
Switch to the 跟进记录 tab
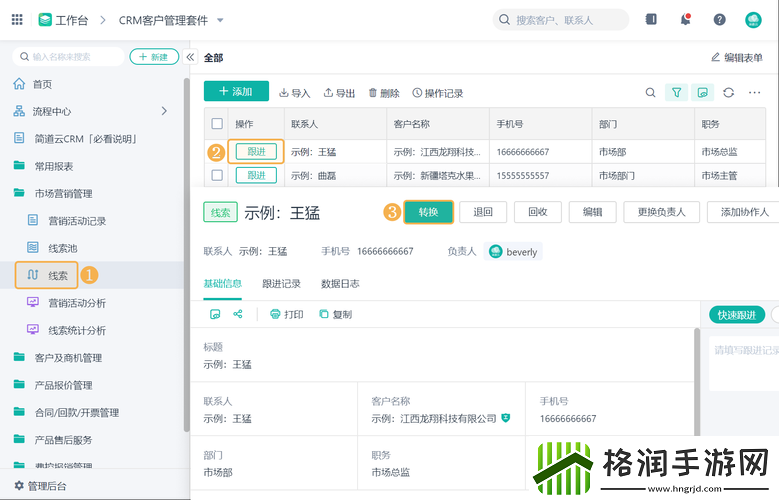click(281, 283)
